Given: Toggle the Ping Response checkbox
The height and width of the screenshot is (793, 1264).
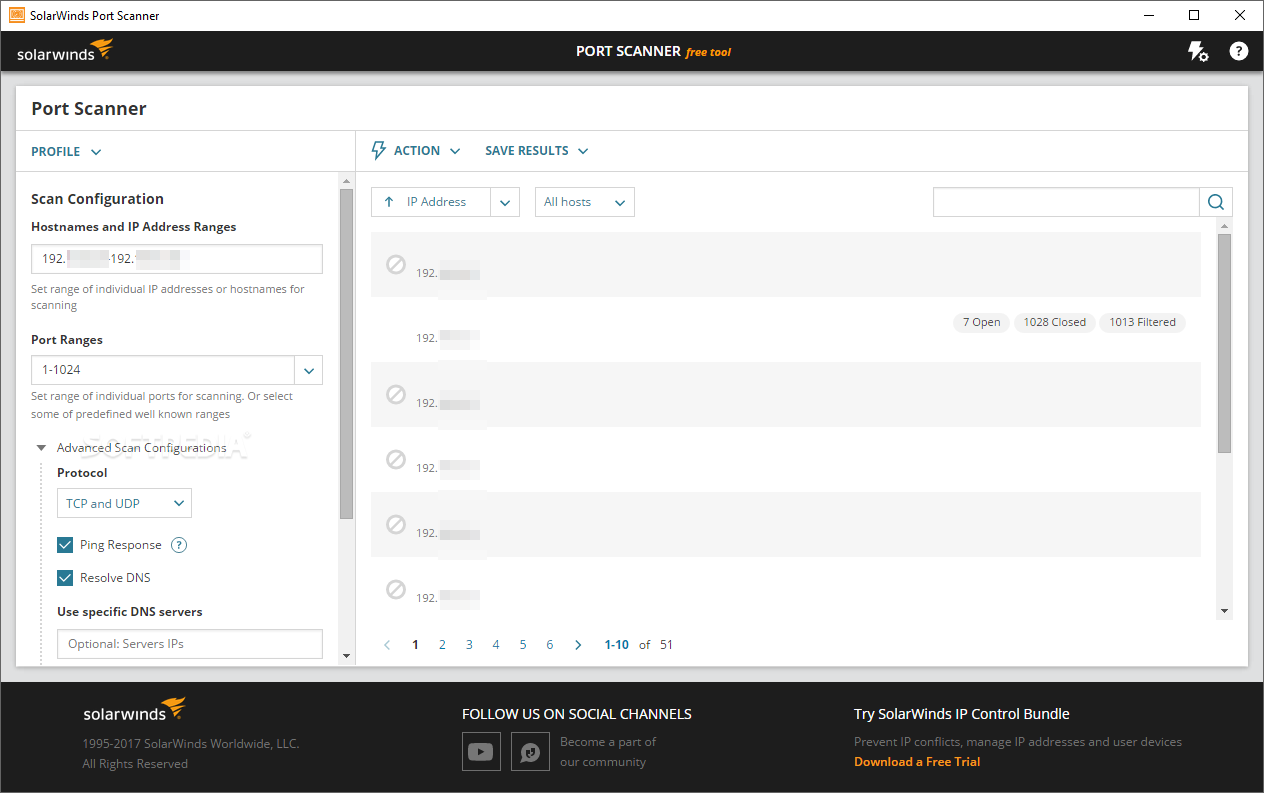Looking at the screenshot, I should (65, 545).
